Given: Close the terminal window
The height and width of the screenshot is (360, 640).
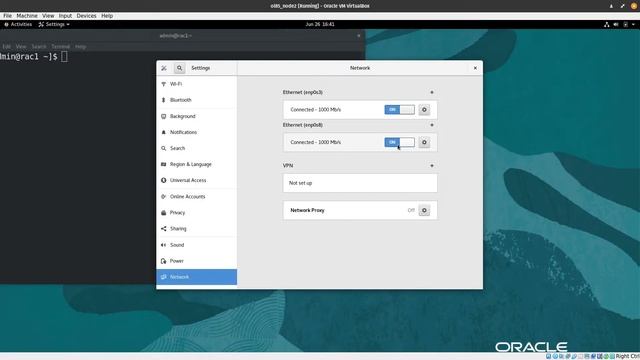Looking at the screenshot, I should (x=358, y=36).
